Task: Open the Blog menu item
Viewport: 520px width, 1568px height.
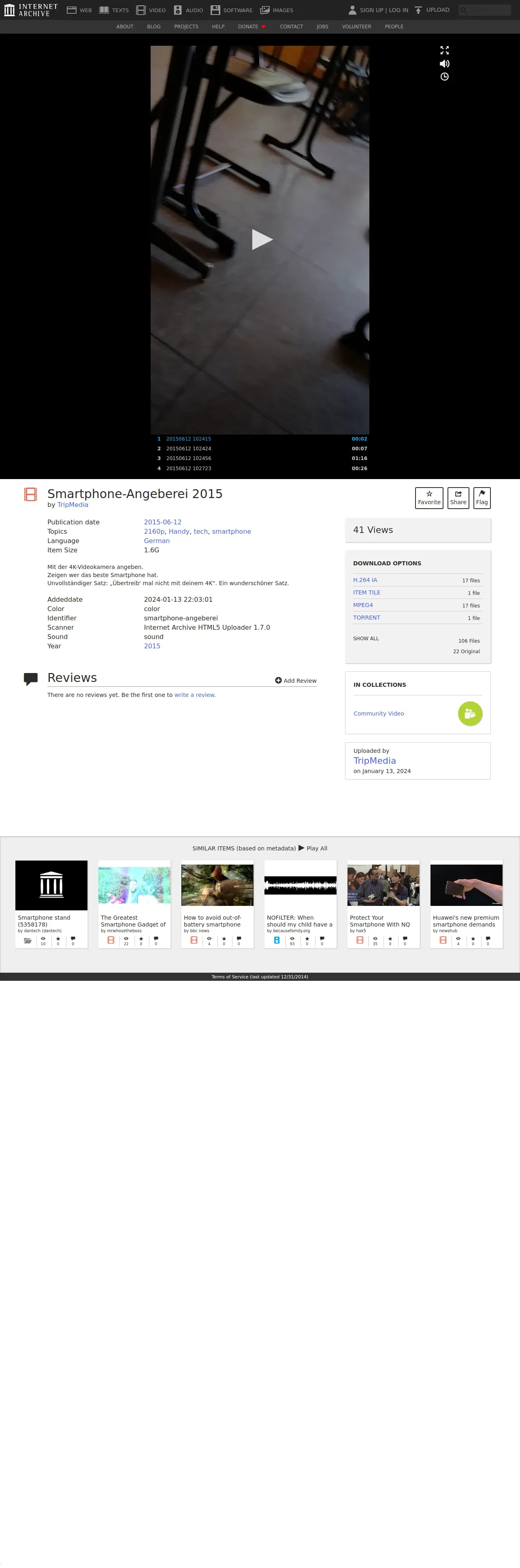Action: coord(153,27)
